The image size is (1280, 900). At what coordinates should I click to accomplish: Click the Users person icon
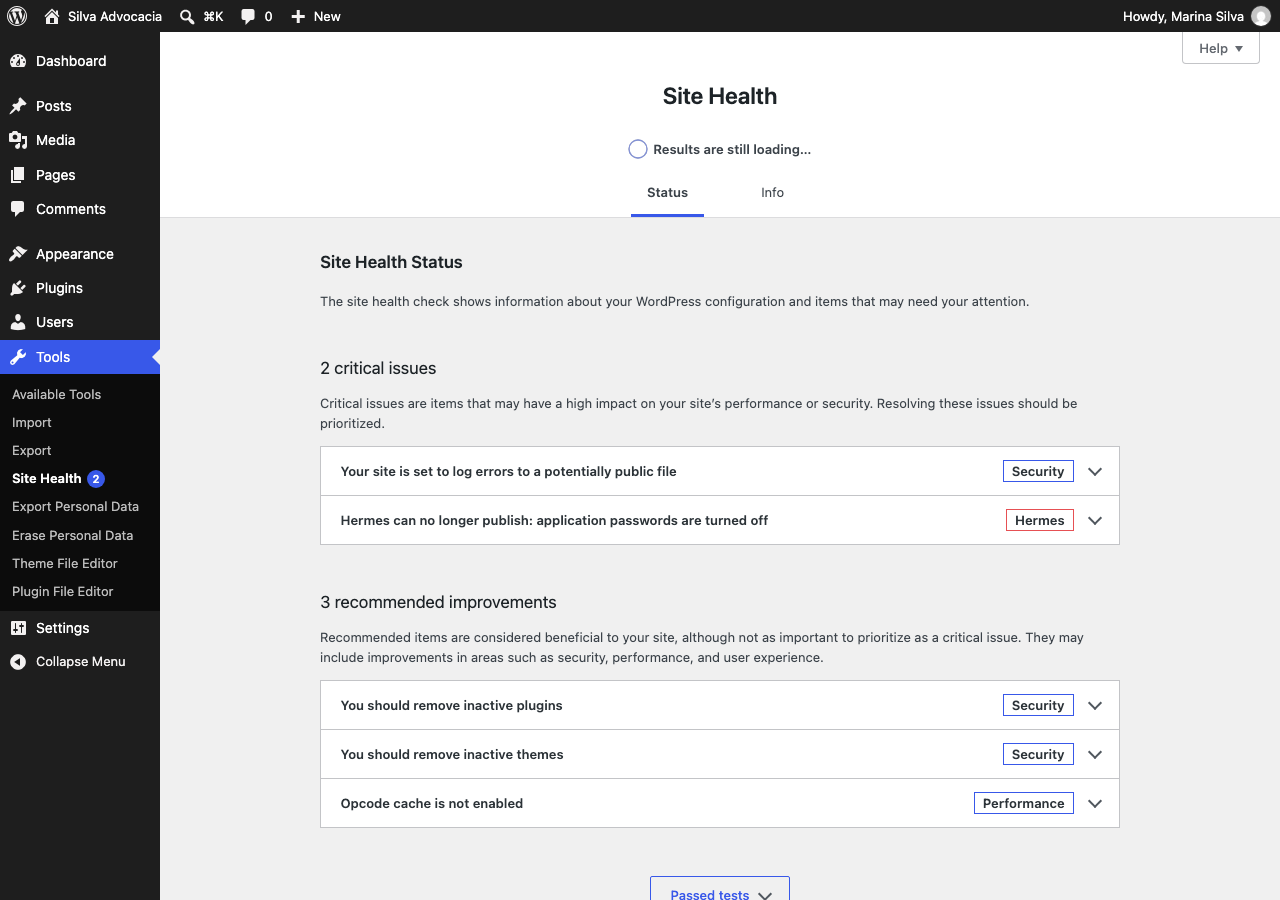point(18,322)
